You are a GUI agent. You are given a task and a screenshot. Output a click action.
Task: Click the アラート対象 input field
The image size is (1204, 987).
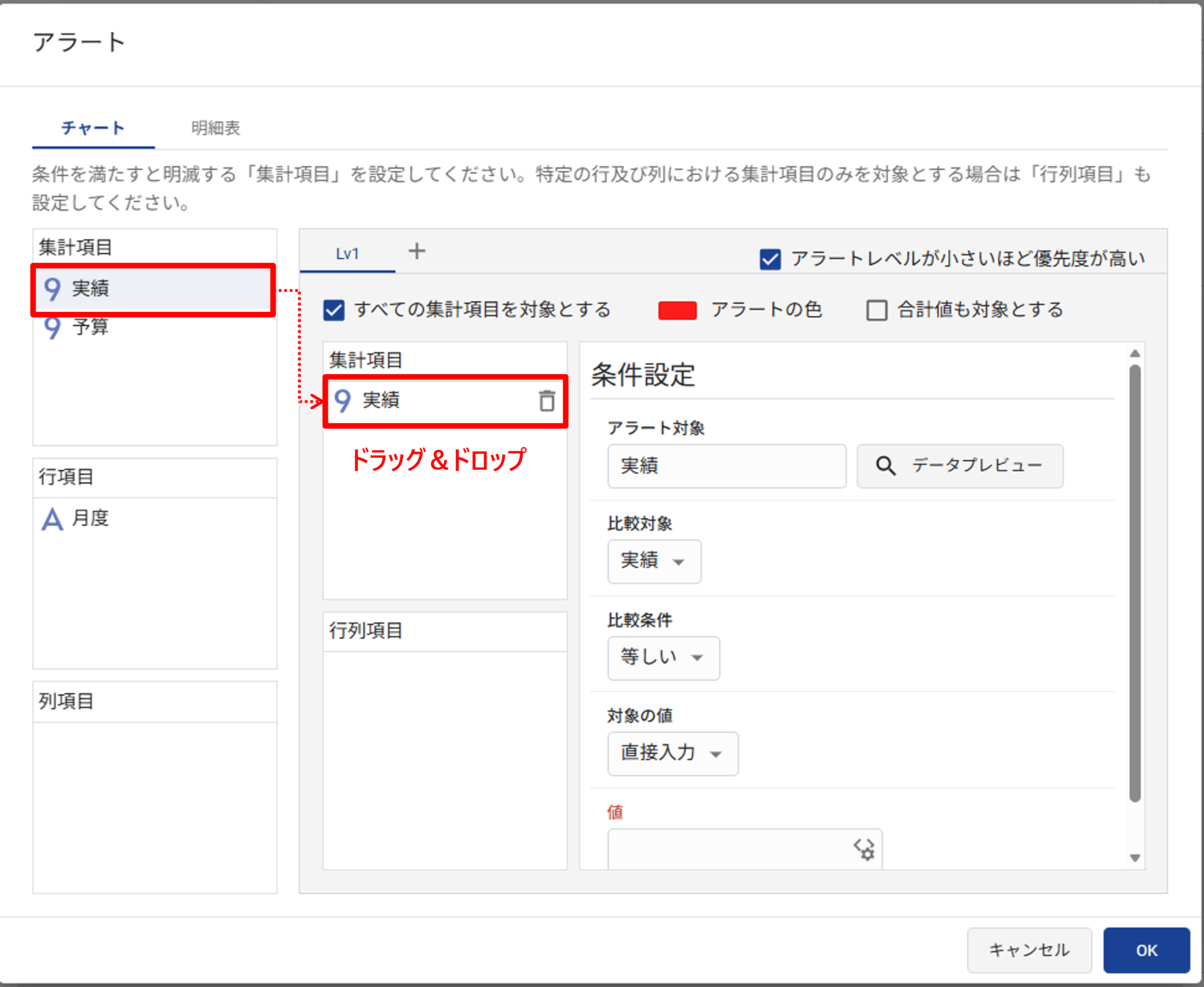tap(726, 466)
